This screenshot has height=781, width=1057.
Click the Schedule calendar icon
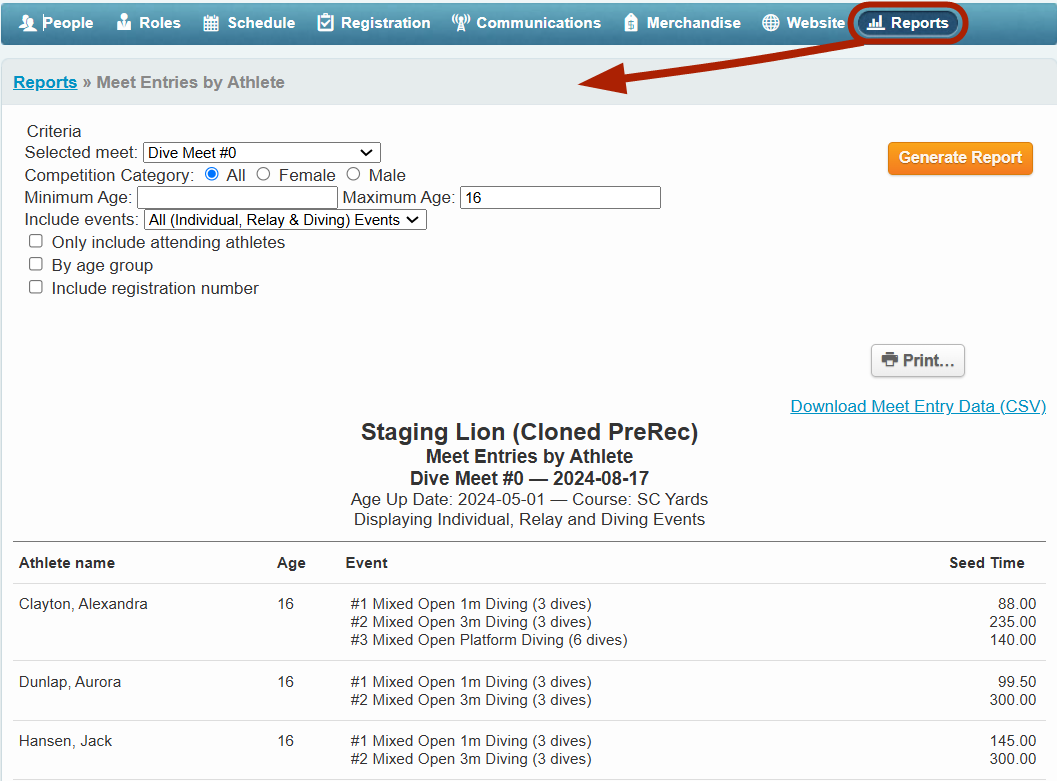click(x=211, y=23)
